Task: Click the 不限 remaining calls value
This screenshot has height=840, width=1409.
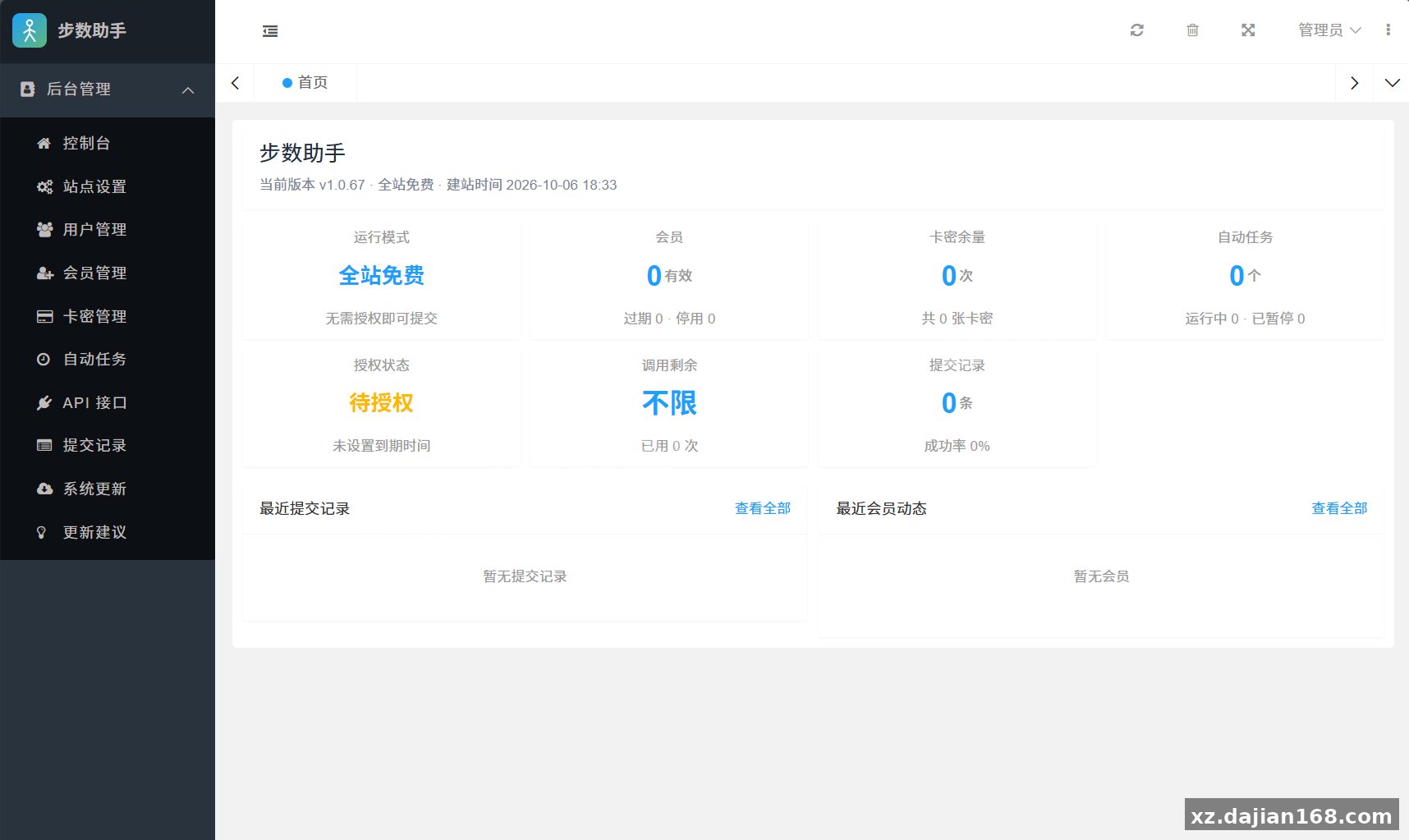Action: point(669,402)
